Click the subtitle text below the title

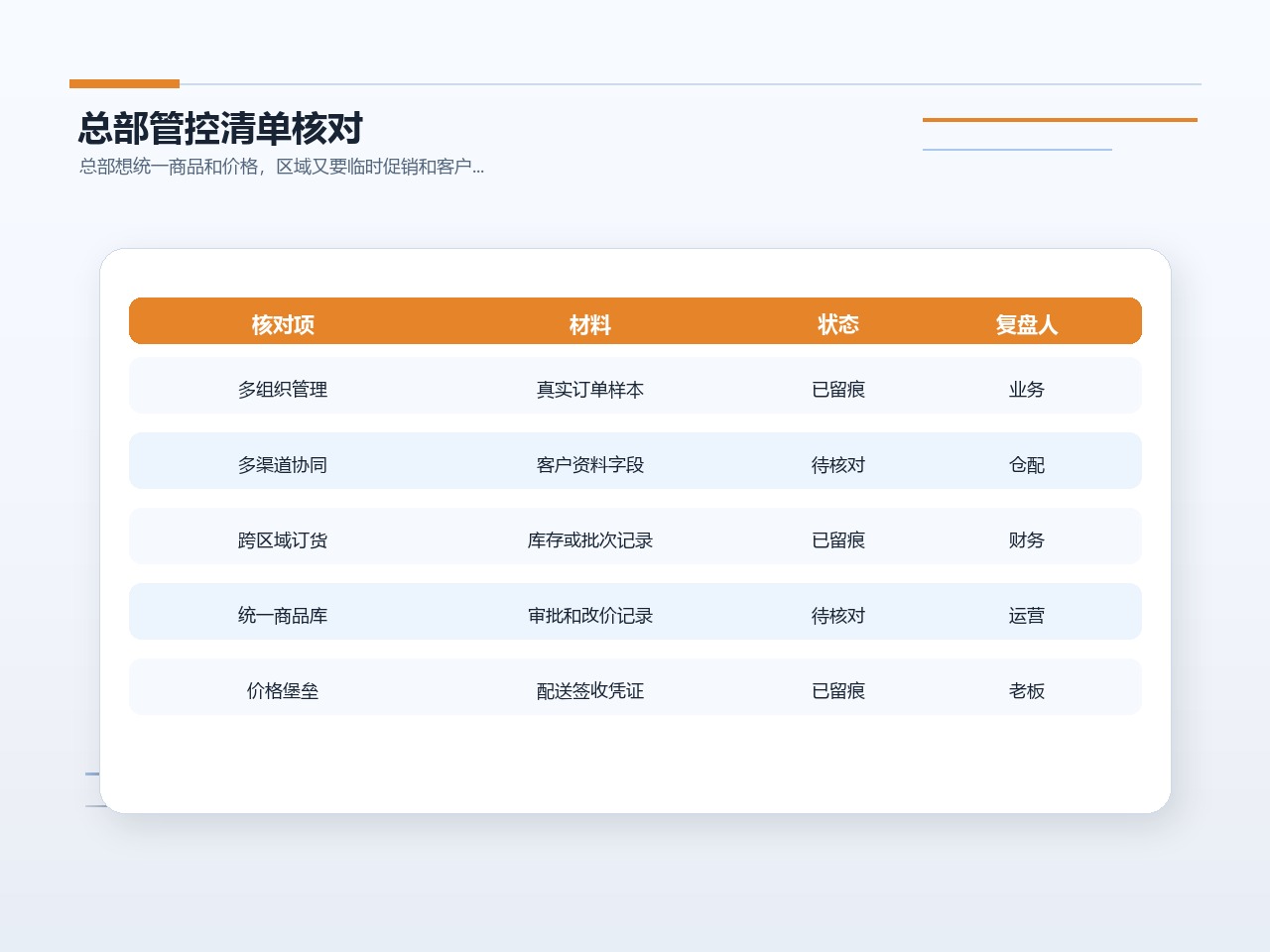pos(282,167)
